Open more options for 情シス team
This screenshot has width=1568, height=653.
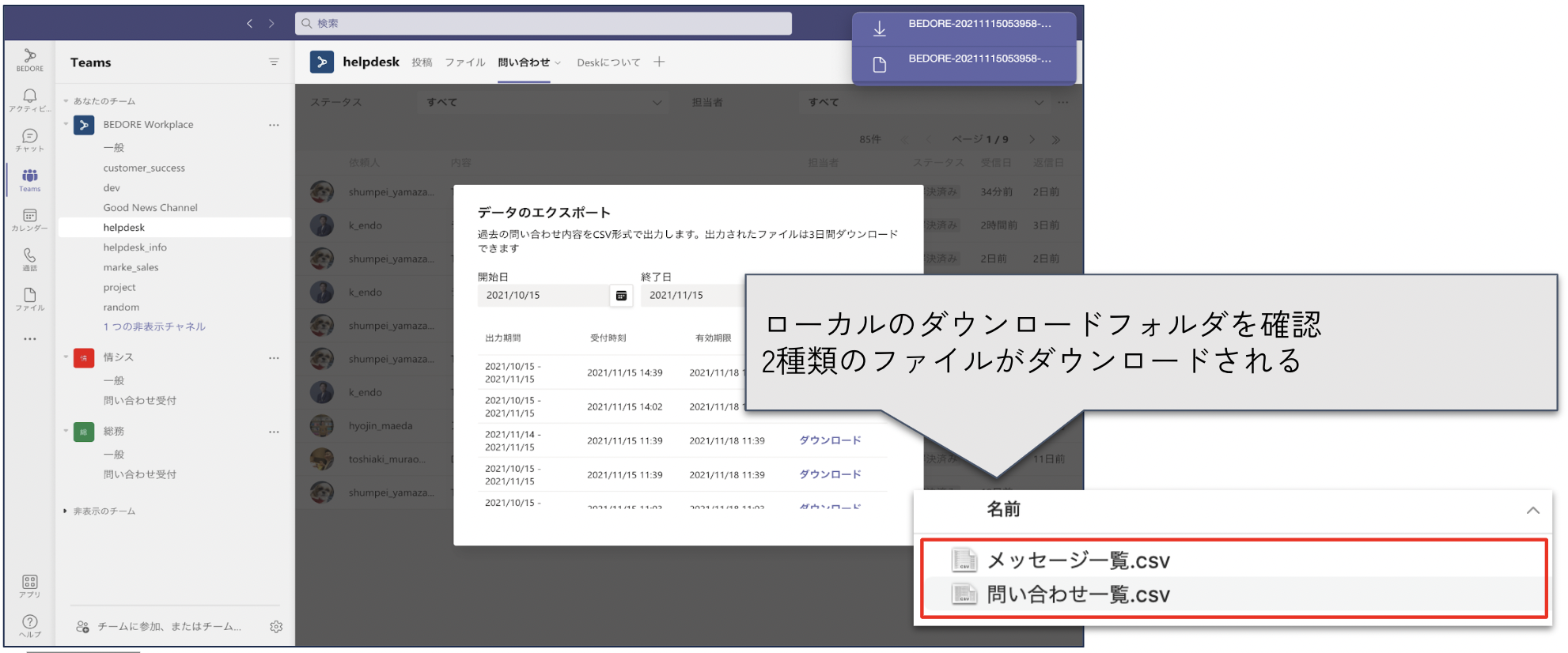[x=274, y=357]
